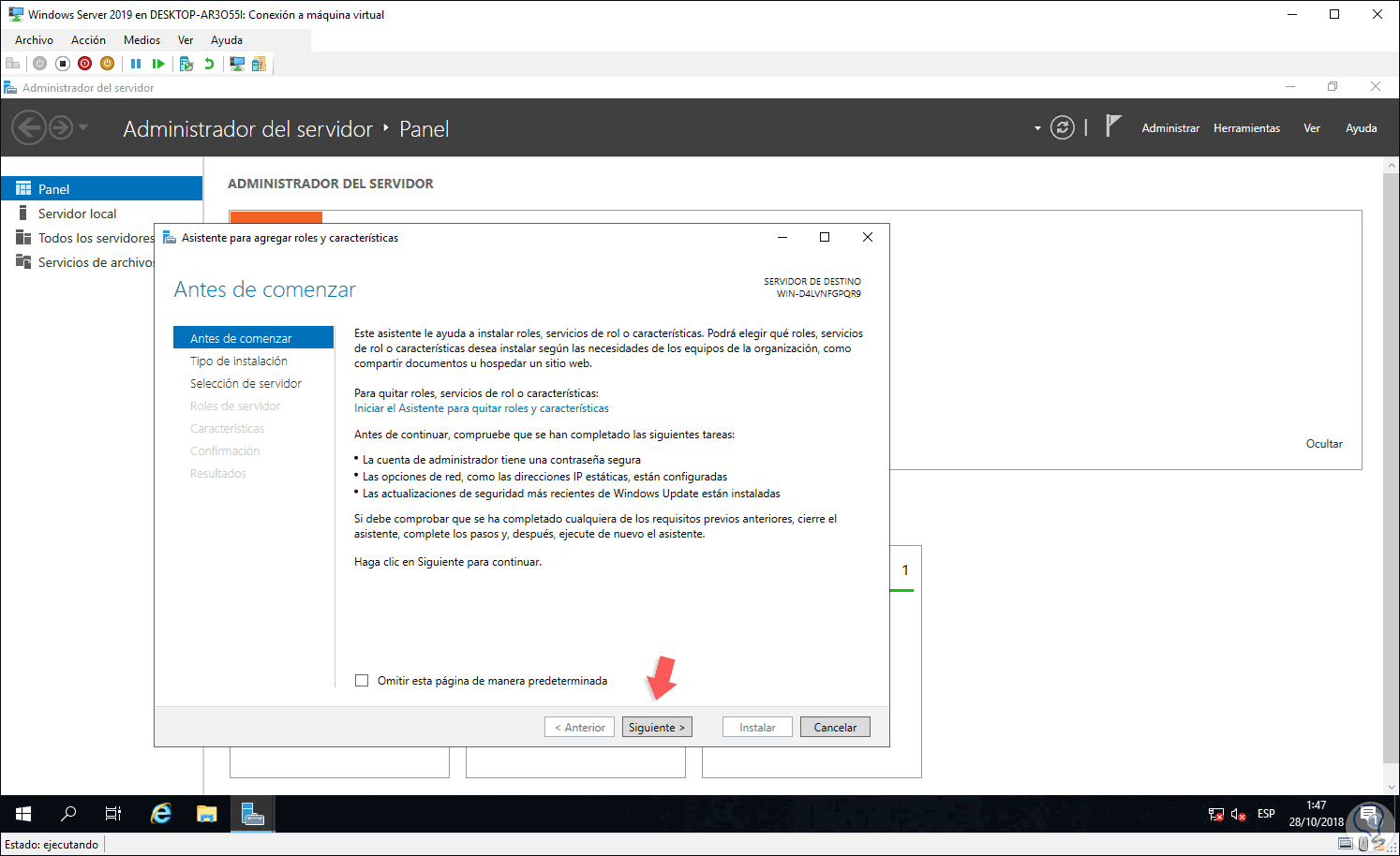Open Task View on the taskbar
This screenshot has width=1400, height=856.
point(113,814)
